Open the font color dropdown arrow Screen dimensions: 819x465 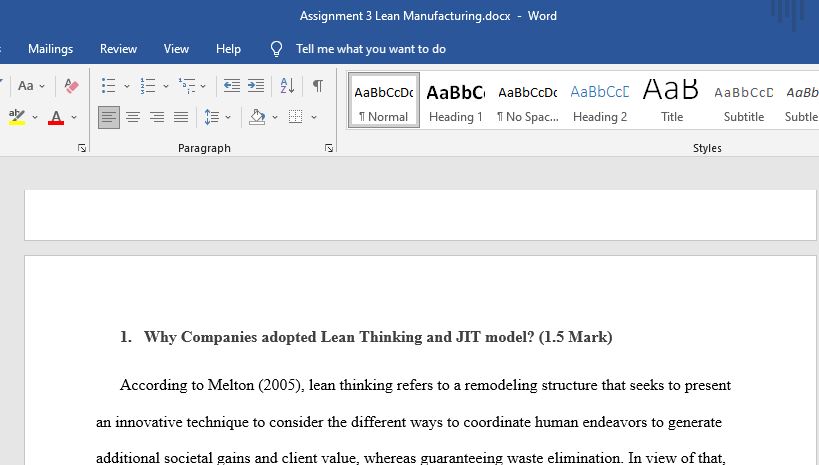click(74, 117)
